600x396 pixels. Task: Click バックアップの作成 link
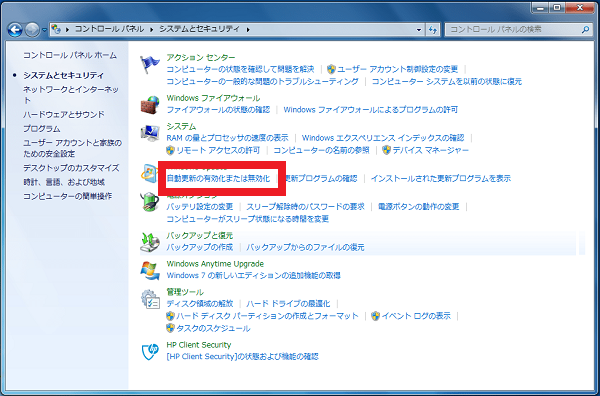(200, 247)
